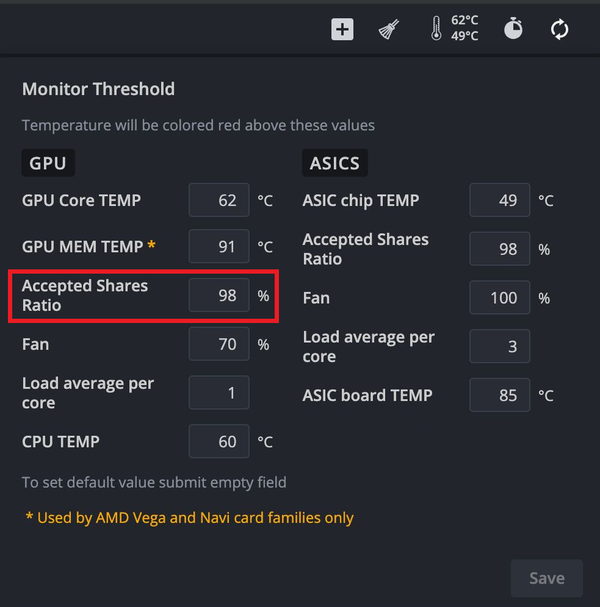
Task: Select the GPU Fan threshold field
Action: (219, 344)
